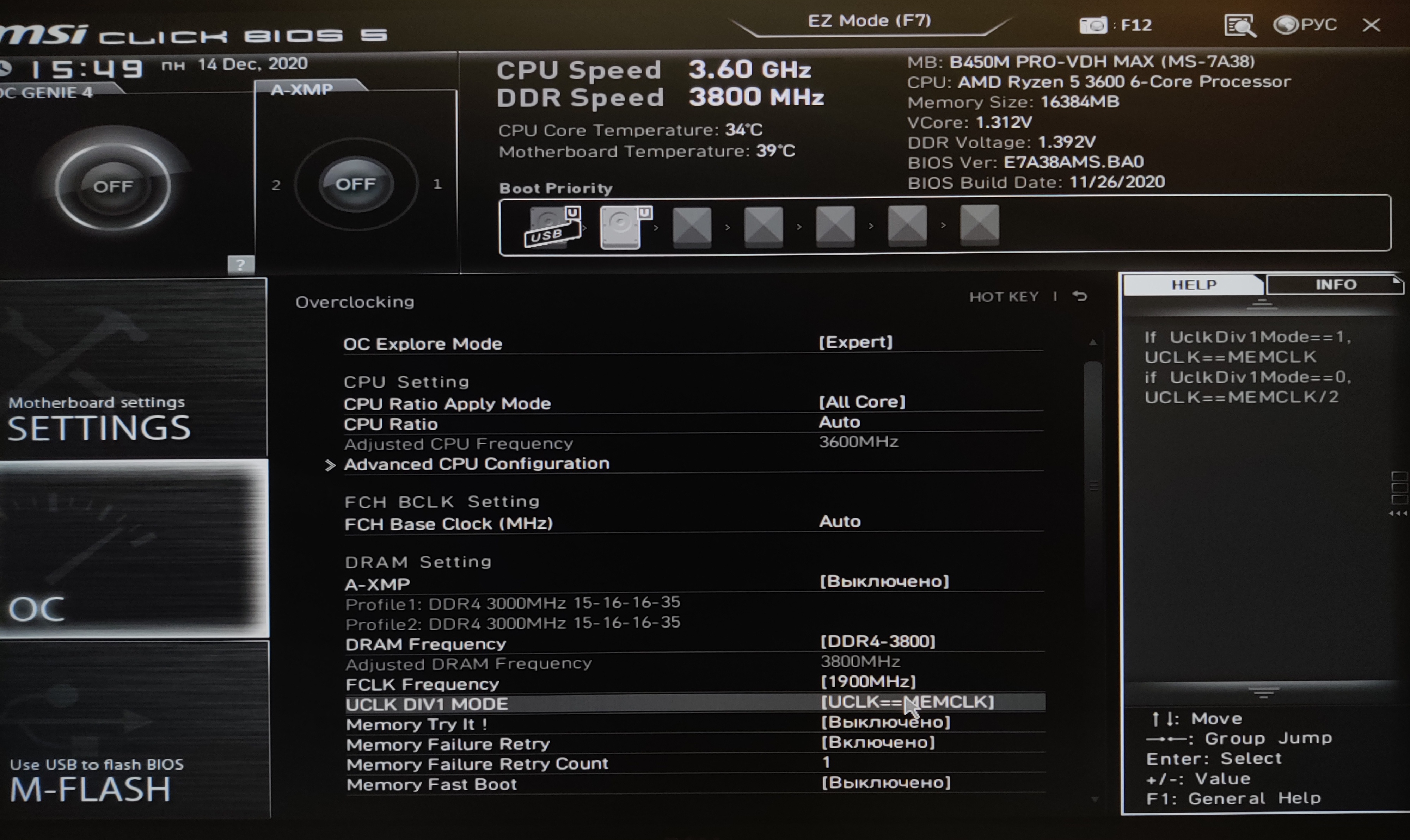The width and height of the screenshot is (1410, 840).
Task: Click the question mark help icon
Action: pyautogui.click(x=241, y=264)
